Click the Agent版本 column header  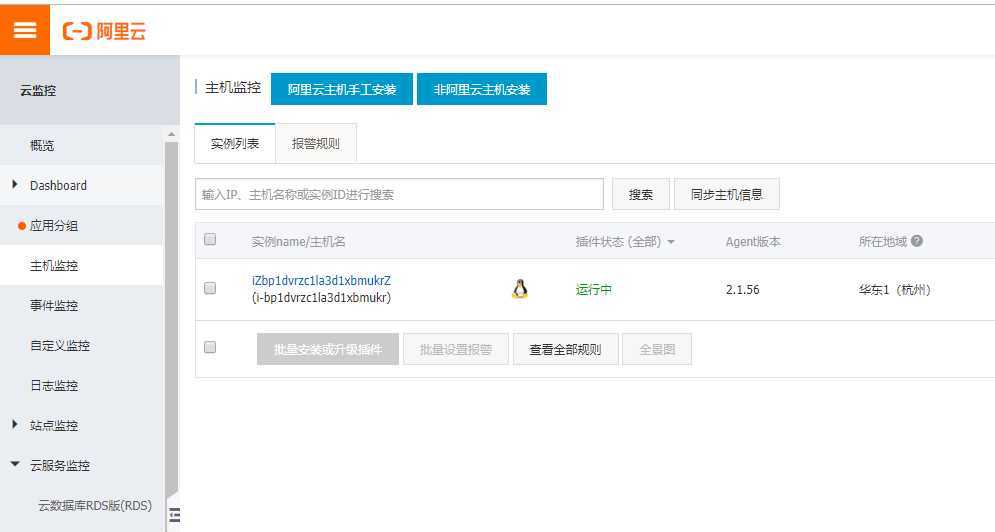753,242
